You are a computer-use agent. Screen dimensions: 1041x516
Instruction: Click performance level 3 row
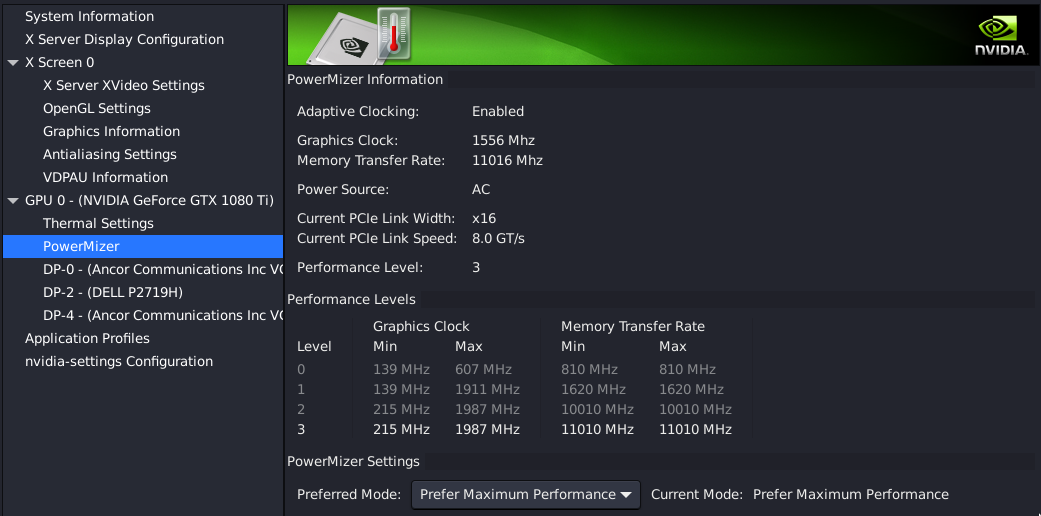click(515, 430)
